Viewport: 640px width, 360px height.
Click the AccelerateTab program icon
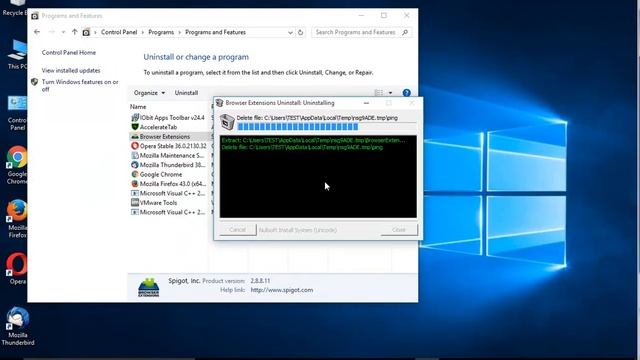point(135,127)
